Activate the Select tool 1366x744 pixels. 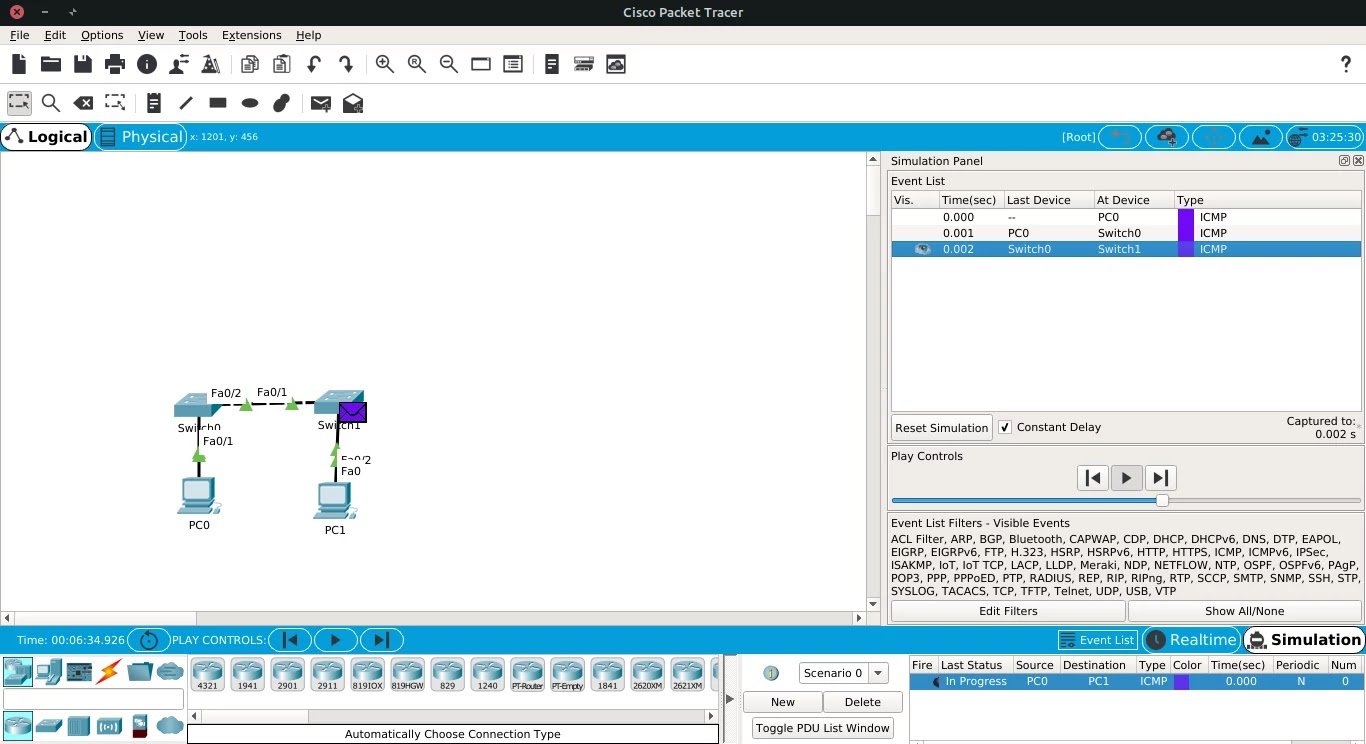(19, 103)
